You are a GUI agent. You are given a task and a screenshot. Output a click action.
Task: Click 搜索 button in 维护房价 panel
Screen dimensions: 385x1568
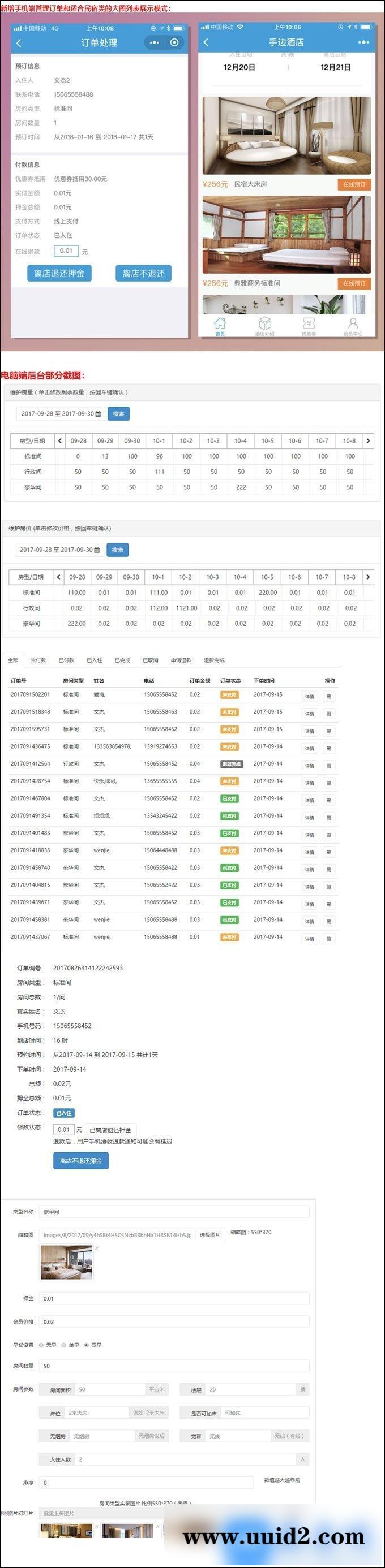(x=118, y=550)
